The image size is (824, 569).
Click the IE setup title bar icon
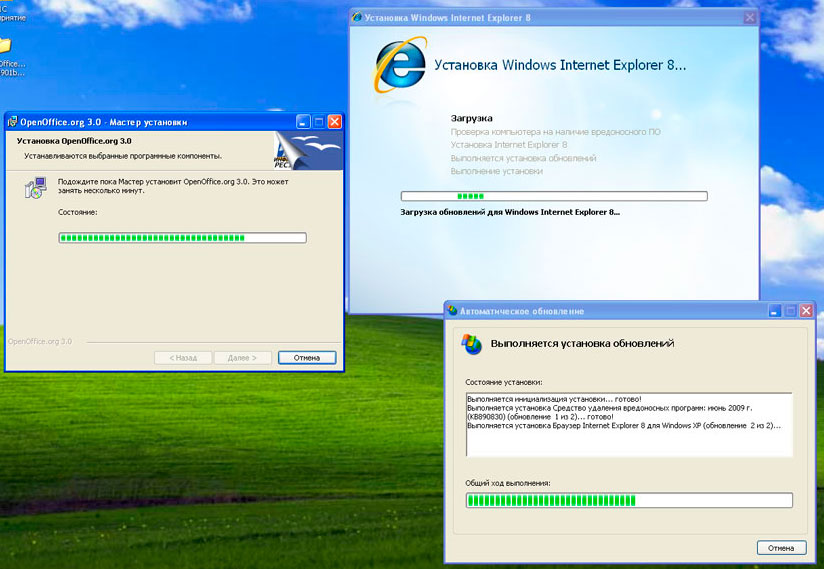pos(357,17)
